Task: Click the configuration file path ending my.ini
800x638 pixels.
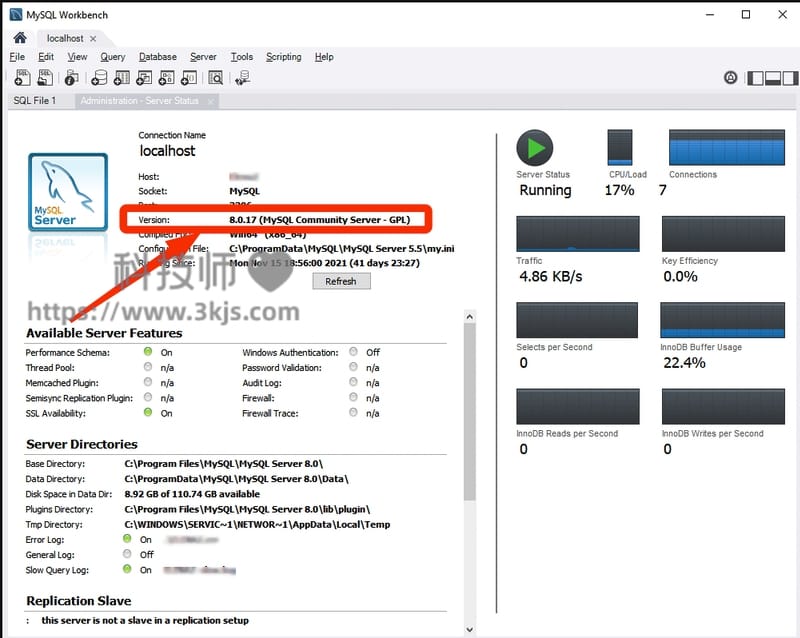Action: click(x=341, y=249)
